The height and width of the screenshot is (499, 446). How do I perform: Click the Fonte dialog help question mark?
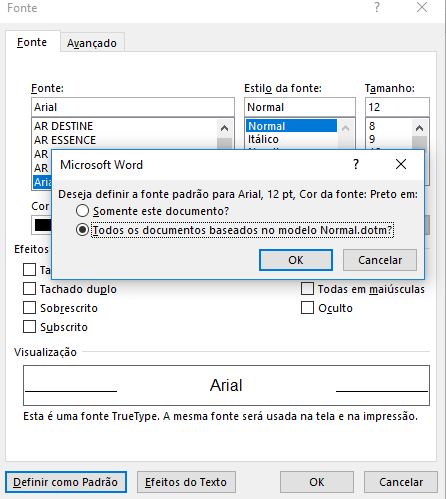point(377,7)
